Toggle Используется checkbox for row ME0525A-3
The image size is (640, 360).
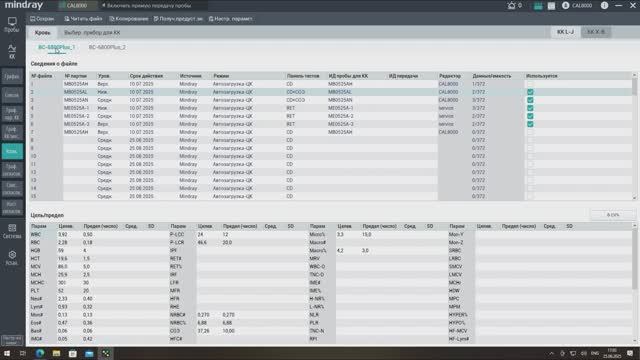pyautogui.click(x=530, y=124)
